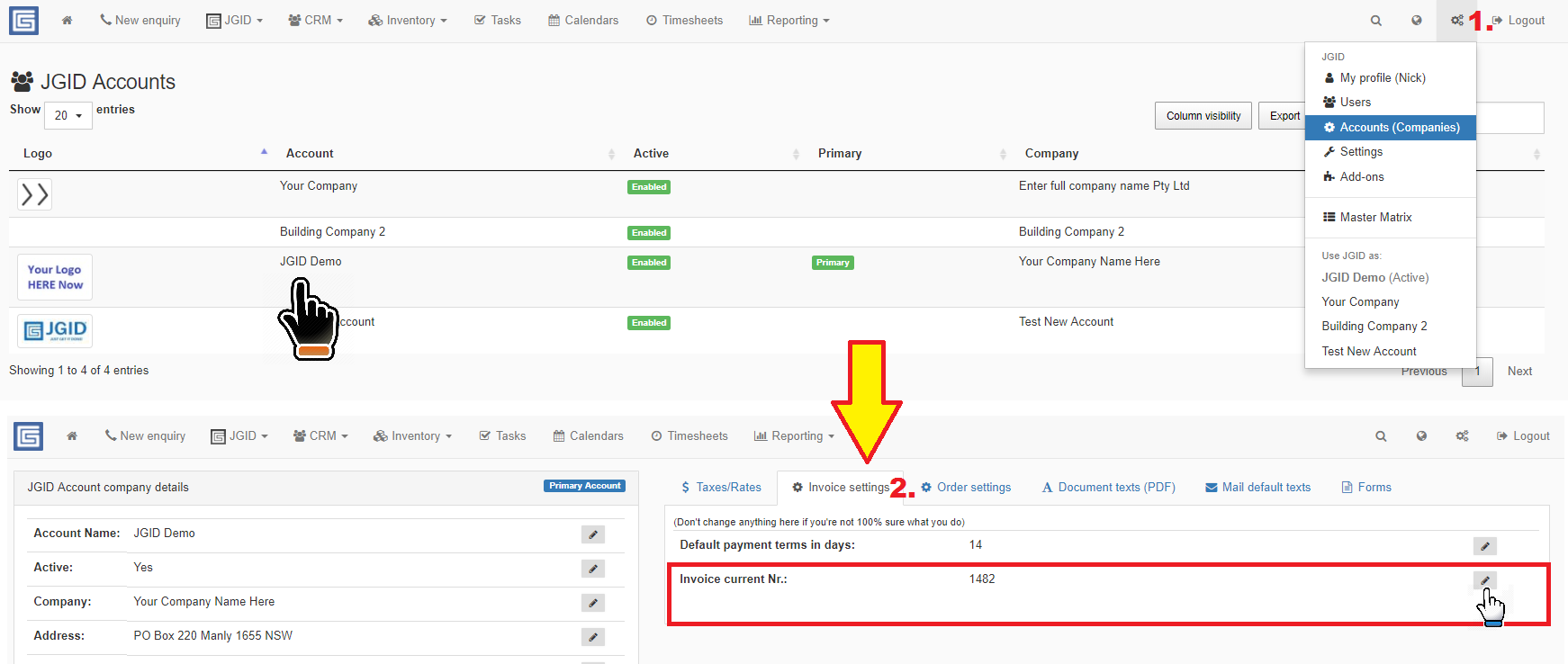Switch to Your Company account in menu
Viewport: 1568px width, 664px height.
pyautogui.click(x=1391, y=302)
